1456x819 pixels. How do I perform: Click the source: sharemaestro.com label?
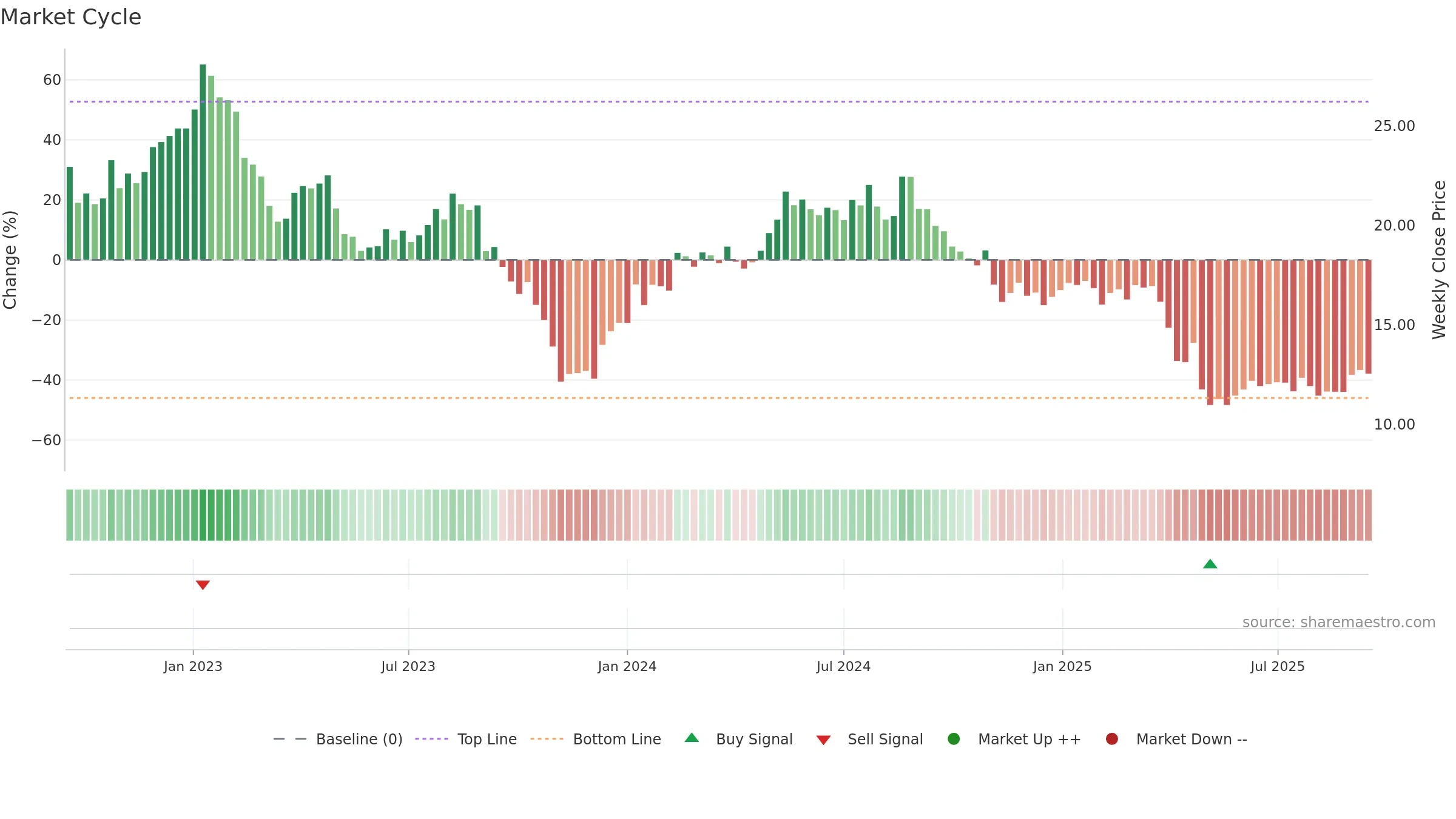[1339, 622]
